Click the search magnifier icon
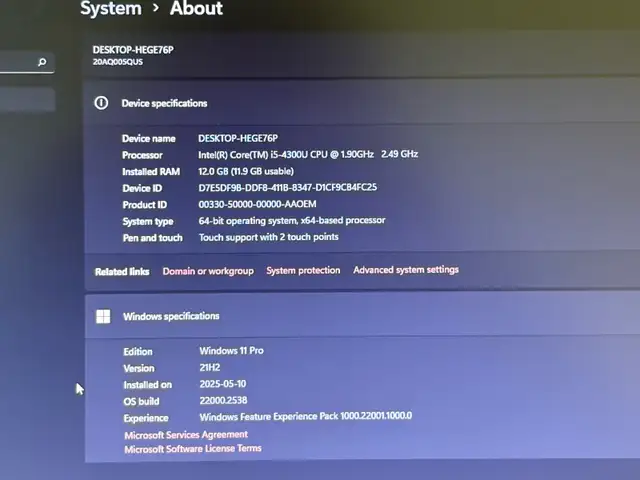Viewport: 640px width, 480px height. [x=42, y=62]
